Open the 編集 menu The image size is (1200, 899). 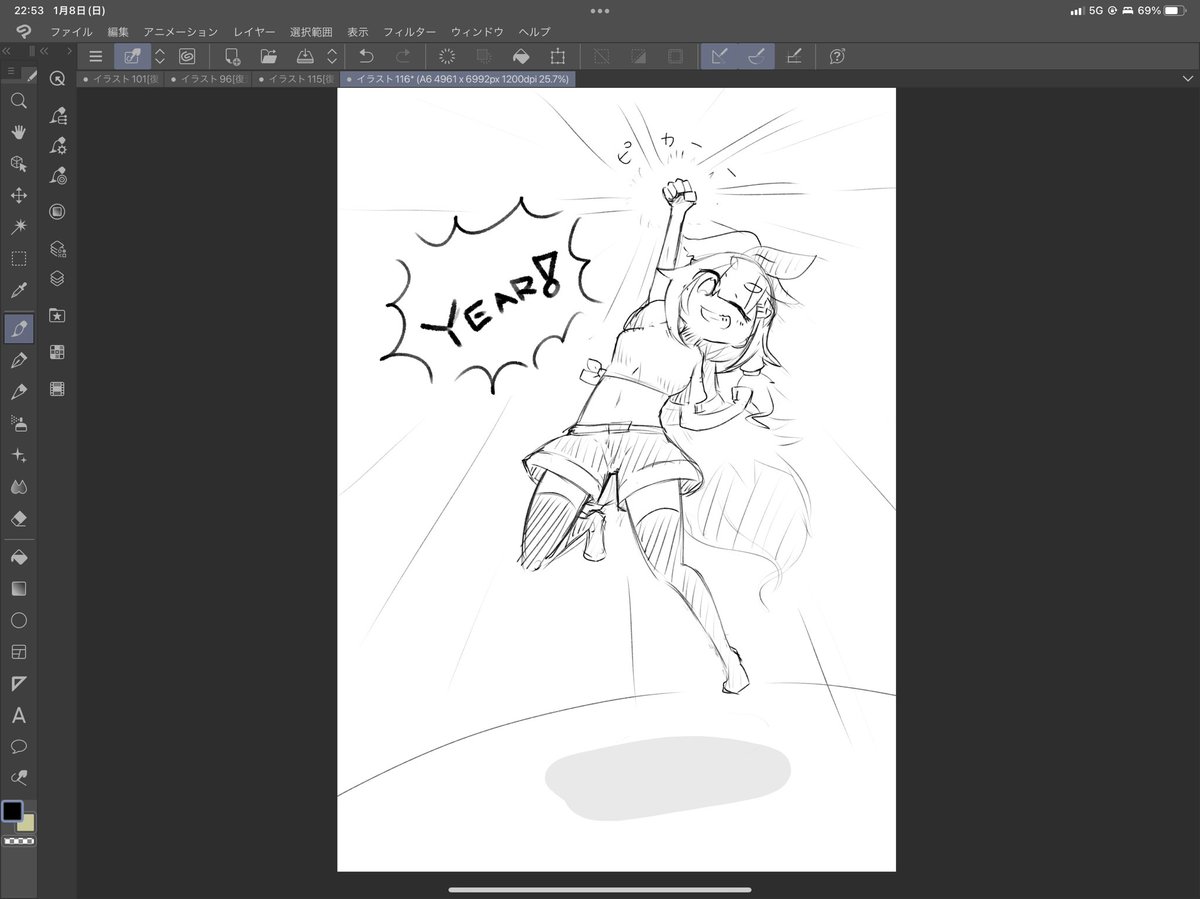(x=118, y=32)
